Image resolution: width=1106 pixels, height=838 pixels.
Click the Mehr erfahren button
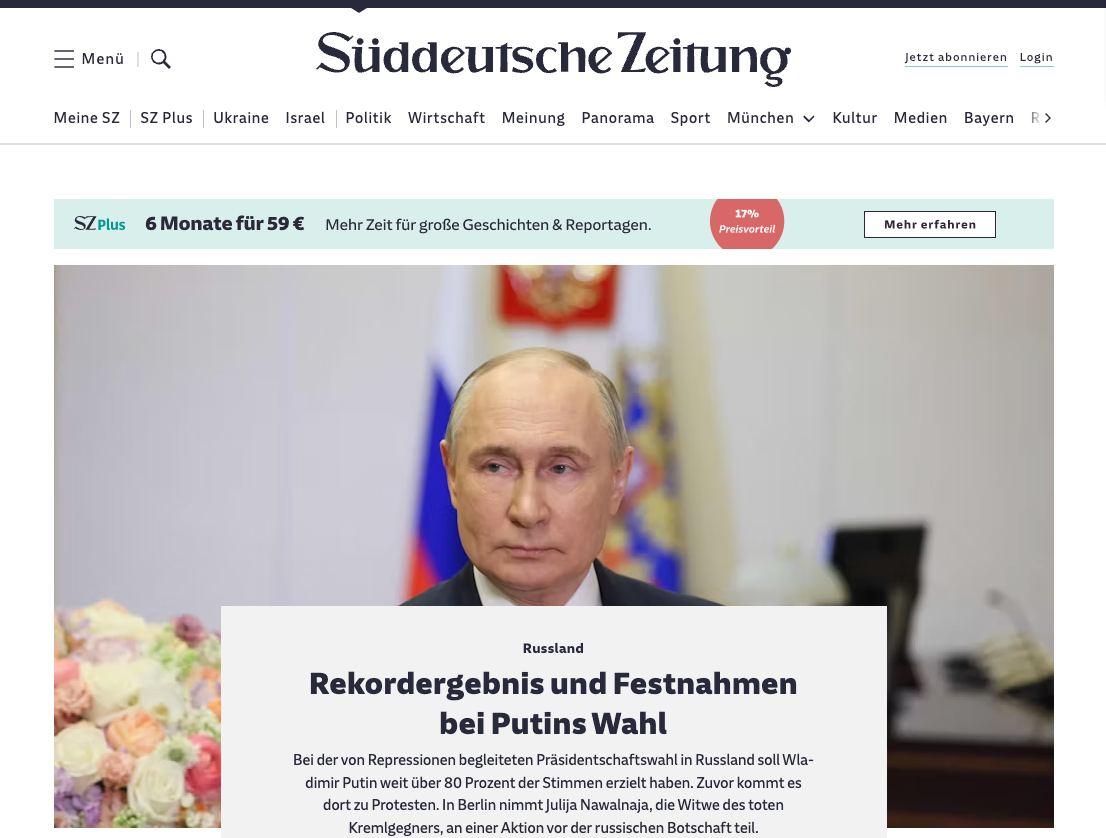click(x=930, y=224)
